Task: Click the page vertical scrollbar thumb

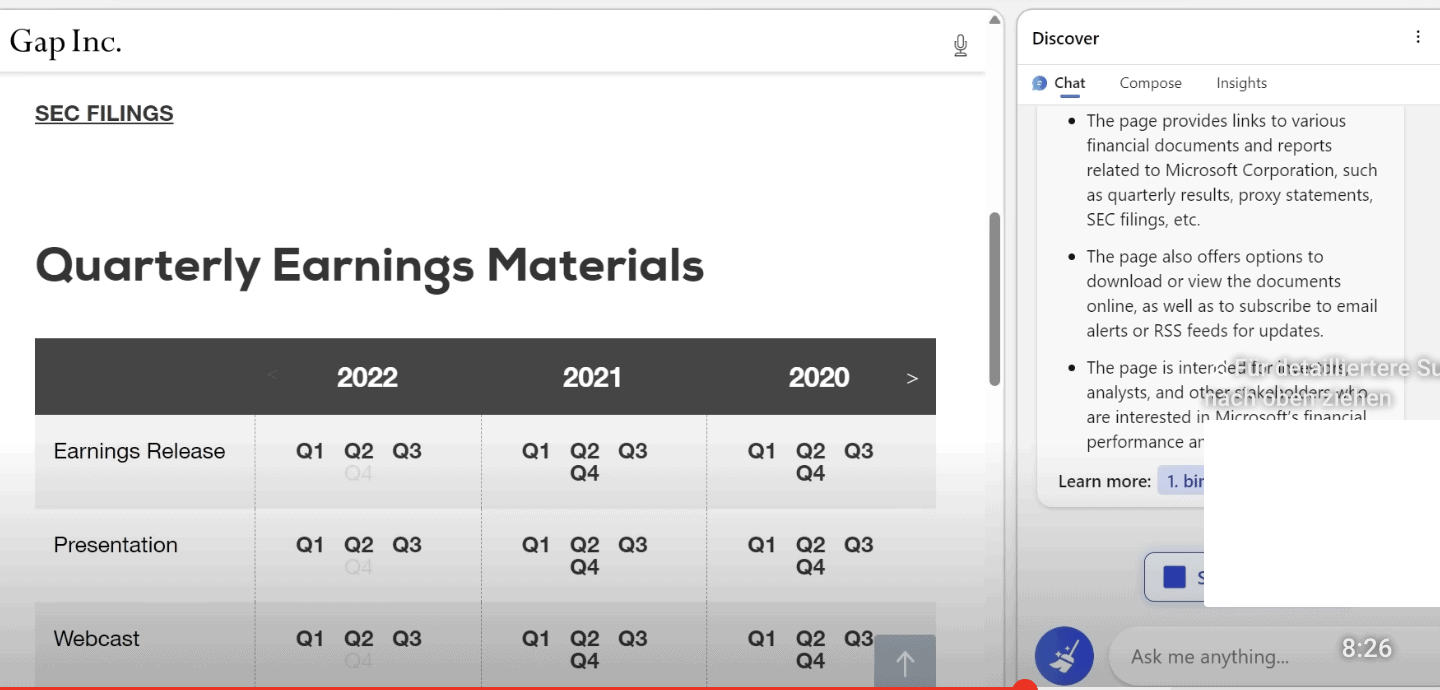Action: tap(994, 298)
